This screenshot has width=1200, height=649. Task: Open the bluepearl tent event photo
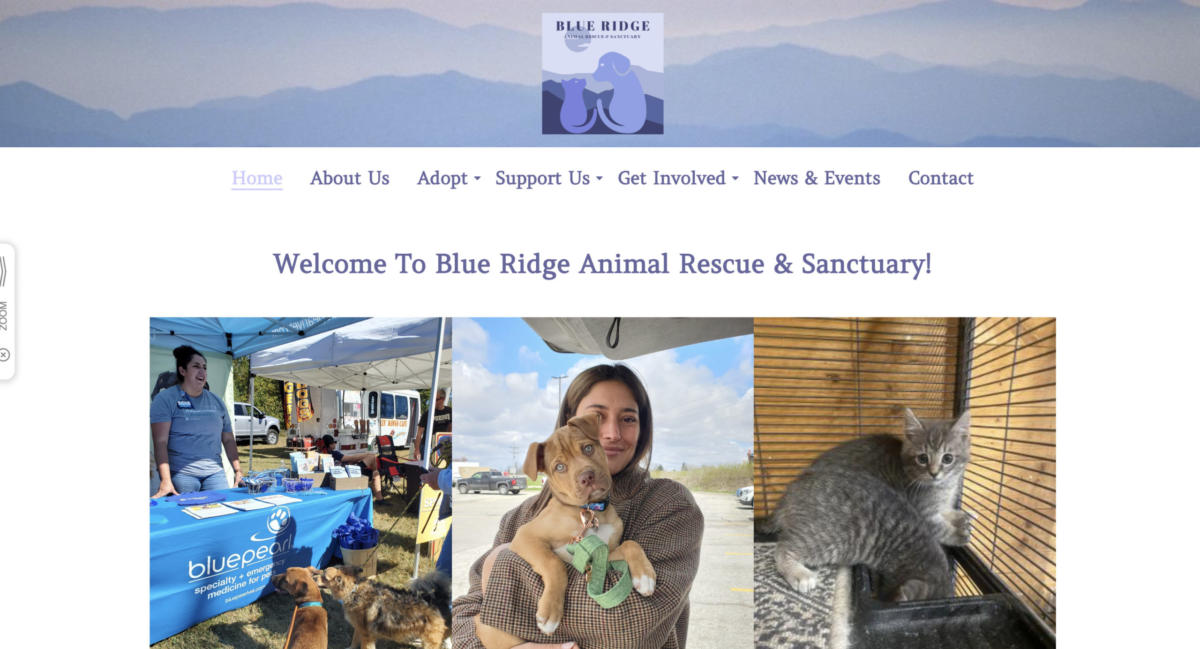point(300,483)
